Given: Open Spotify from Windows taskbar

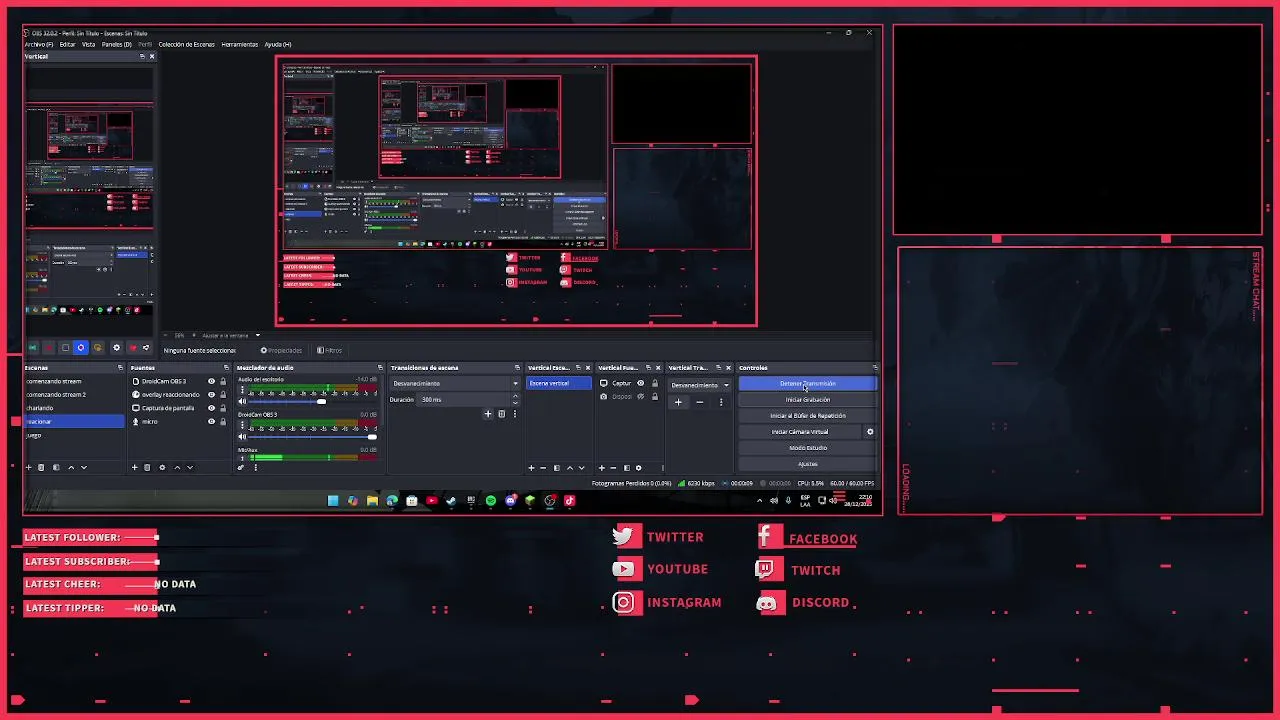Looking at the screenshot, I should 491,500.
